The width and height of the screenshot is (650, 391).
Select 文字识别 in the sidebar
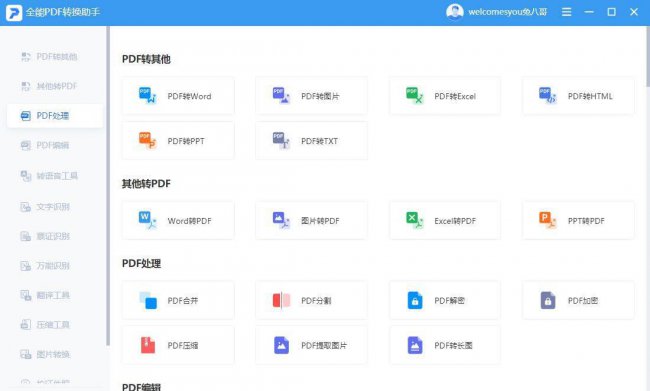[x=55, y=206]
